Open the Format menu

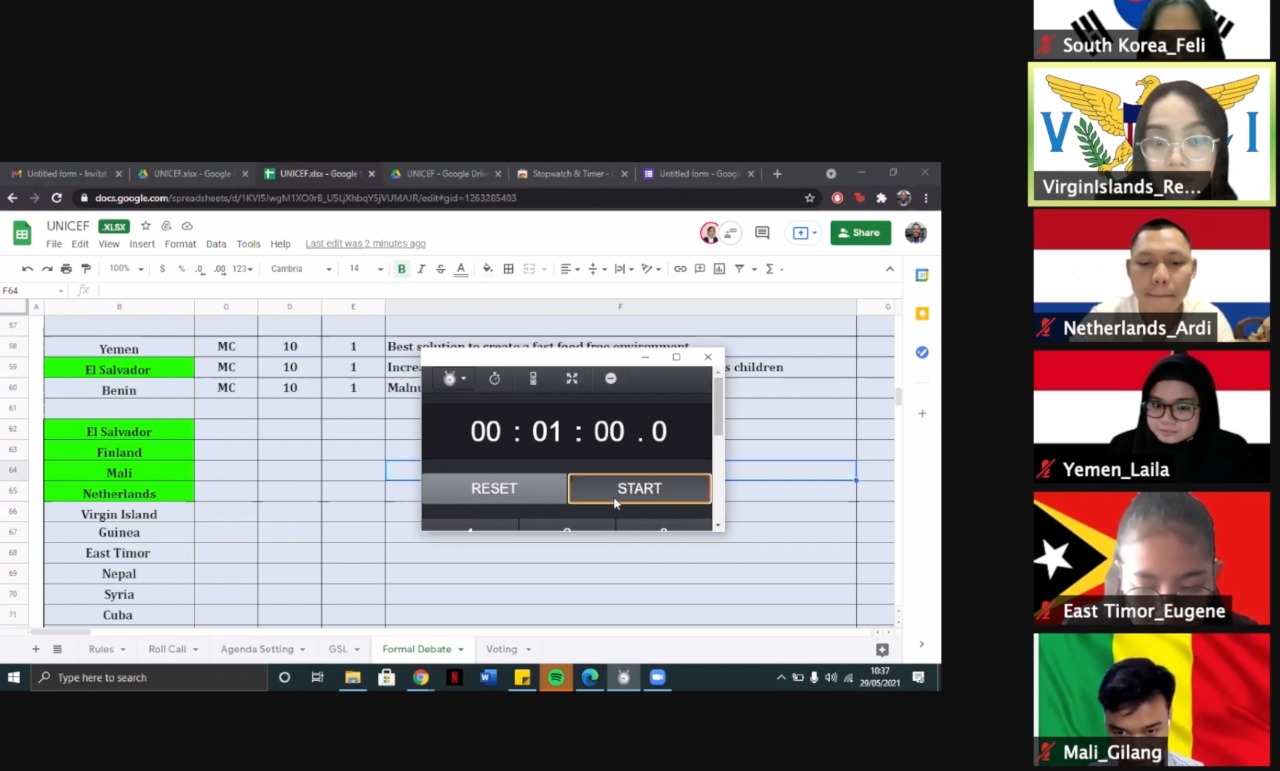[x=180, y=244]
